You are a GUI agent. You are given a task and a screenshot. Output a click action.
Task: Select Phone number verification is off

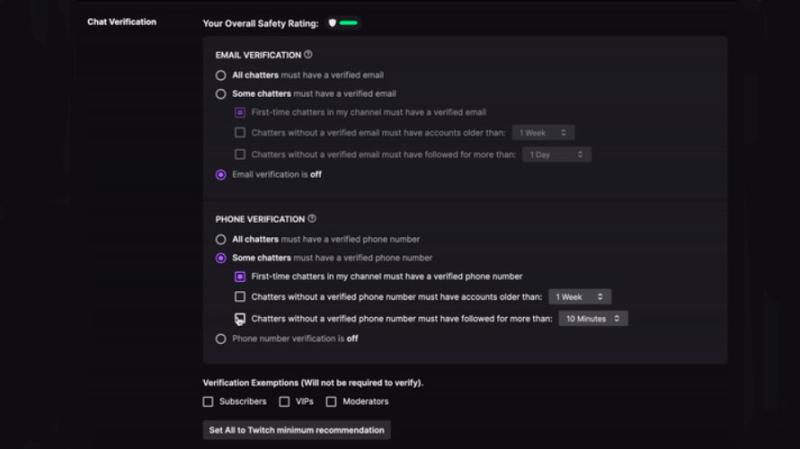[x=221, y=339]
